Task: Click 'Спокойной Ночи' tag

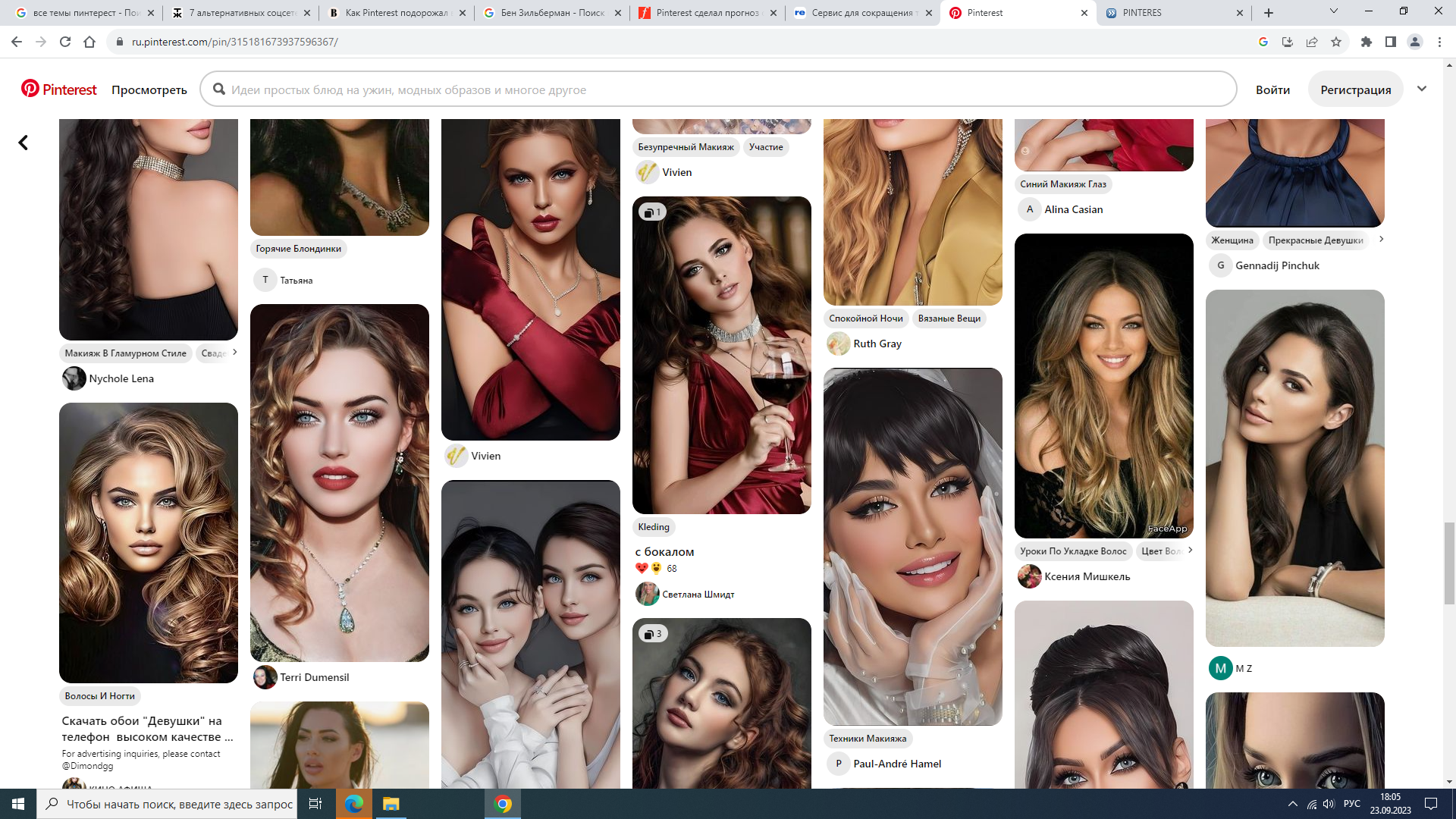Action: 866,318
